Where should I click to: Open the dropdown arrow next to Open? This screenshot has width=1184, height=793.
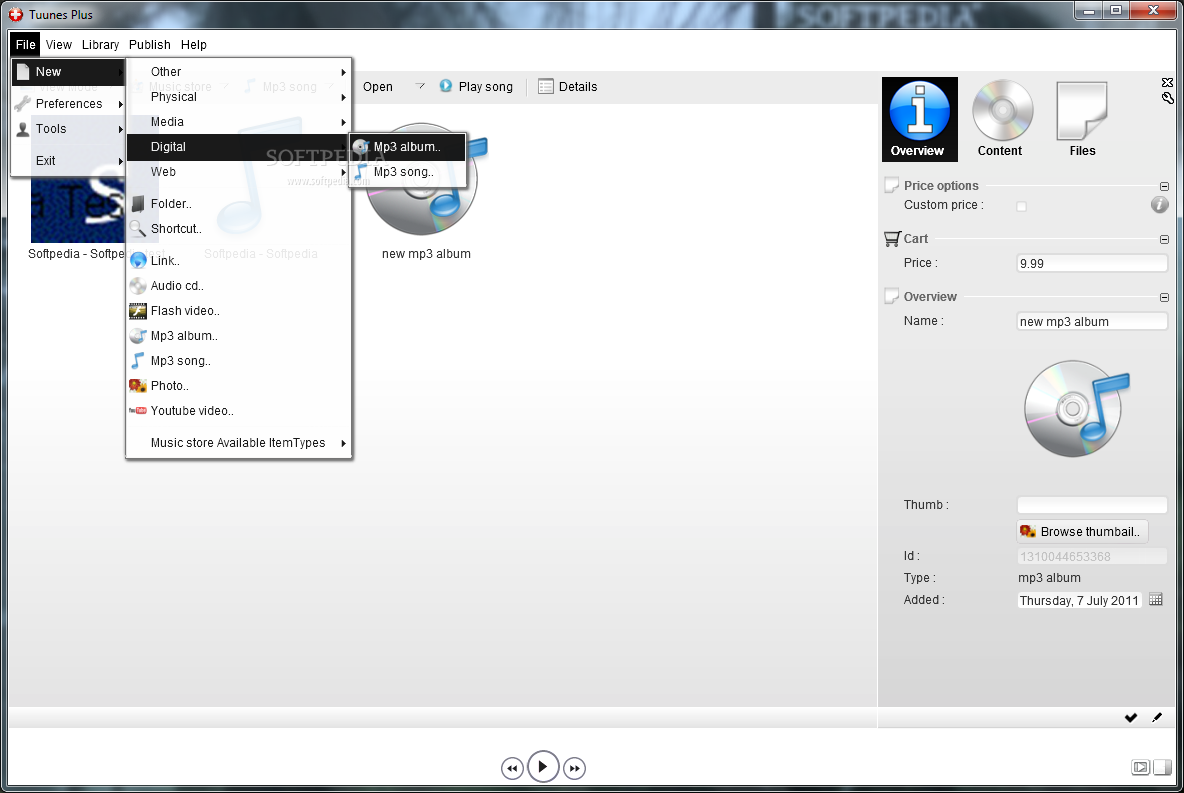coord(421,86)
